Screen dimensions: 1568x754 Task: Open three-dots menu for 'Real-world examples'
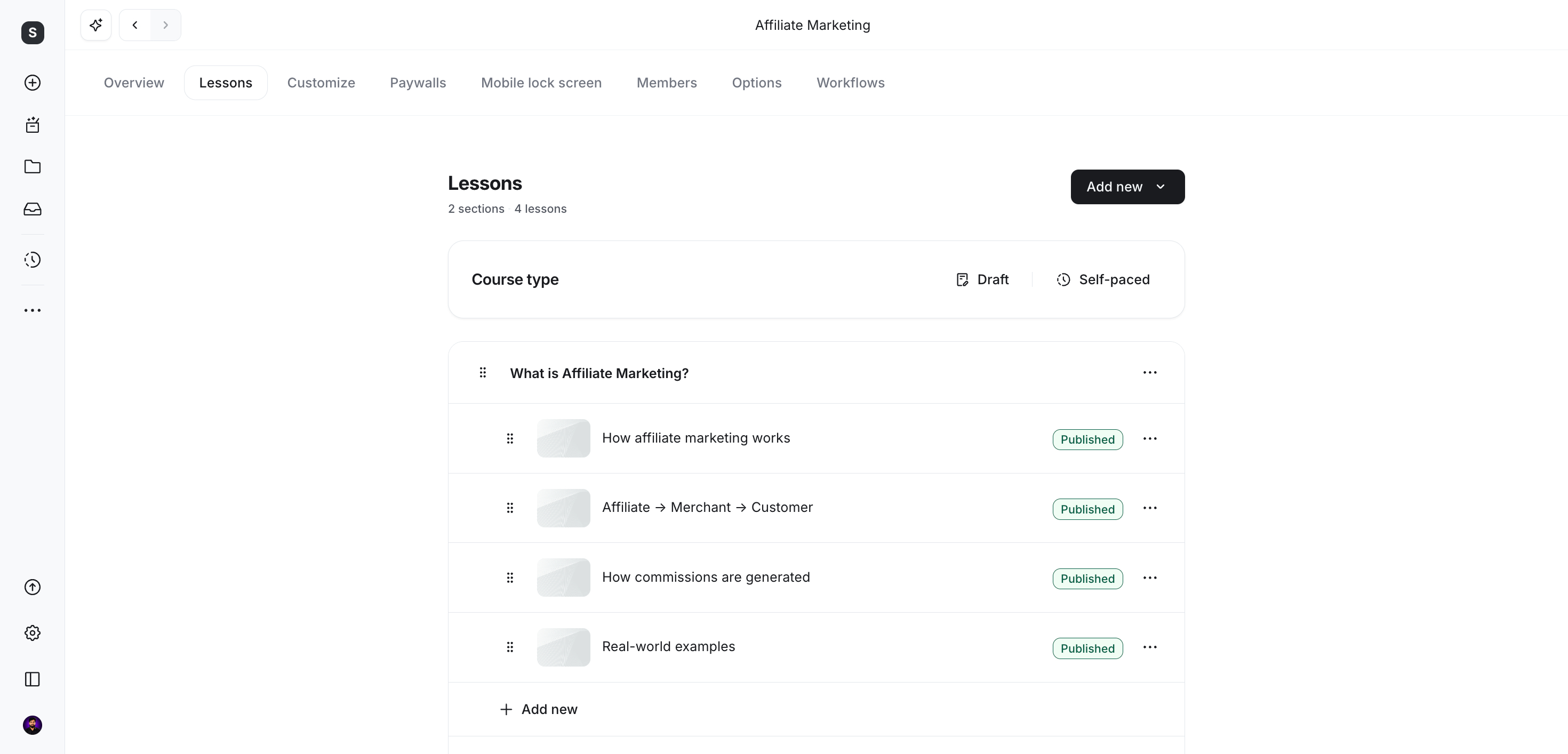coord(1150,647)
